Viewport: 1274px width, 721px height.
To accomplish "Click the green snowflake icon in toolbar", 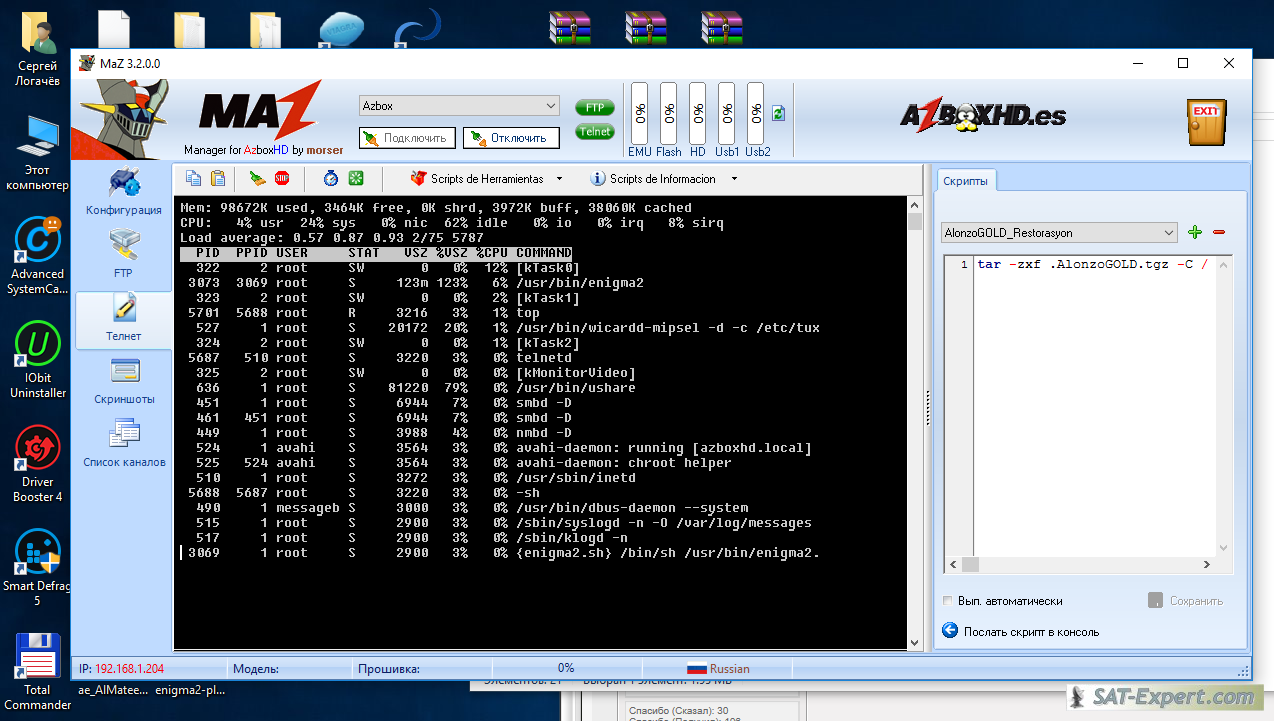I will point(355,179).
